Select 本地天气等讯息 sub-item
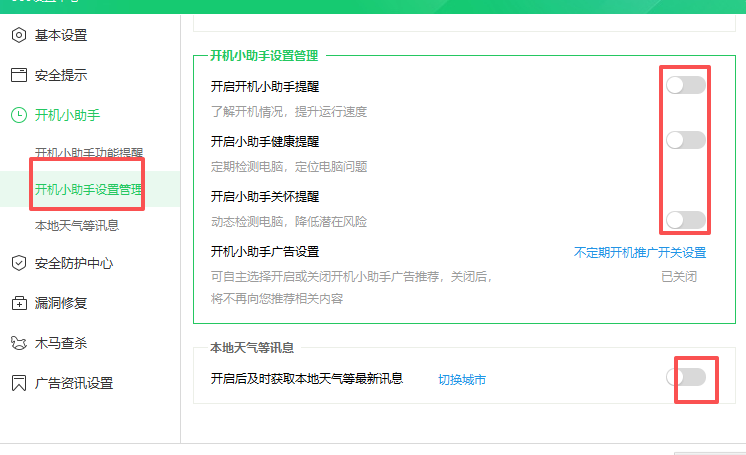This screenshot has height=455, width=746. [77, 225]
